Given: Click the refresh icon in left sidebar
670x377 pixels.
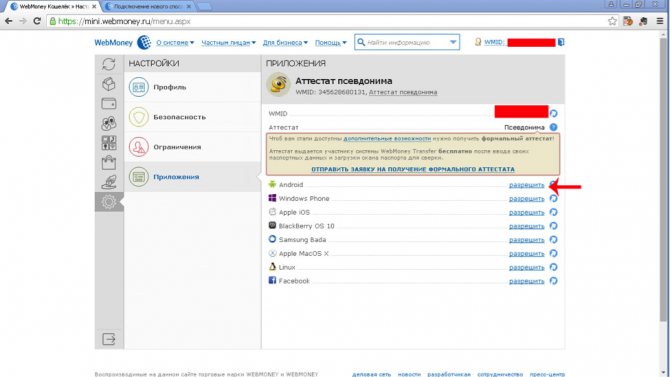Looking at the screenshot, I should point(109,64).
